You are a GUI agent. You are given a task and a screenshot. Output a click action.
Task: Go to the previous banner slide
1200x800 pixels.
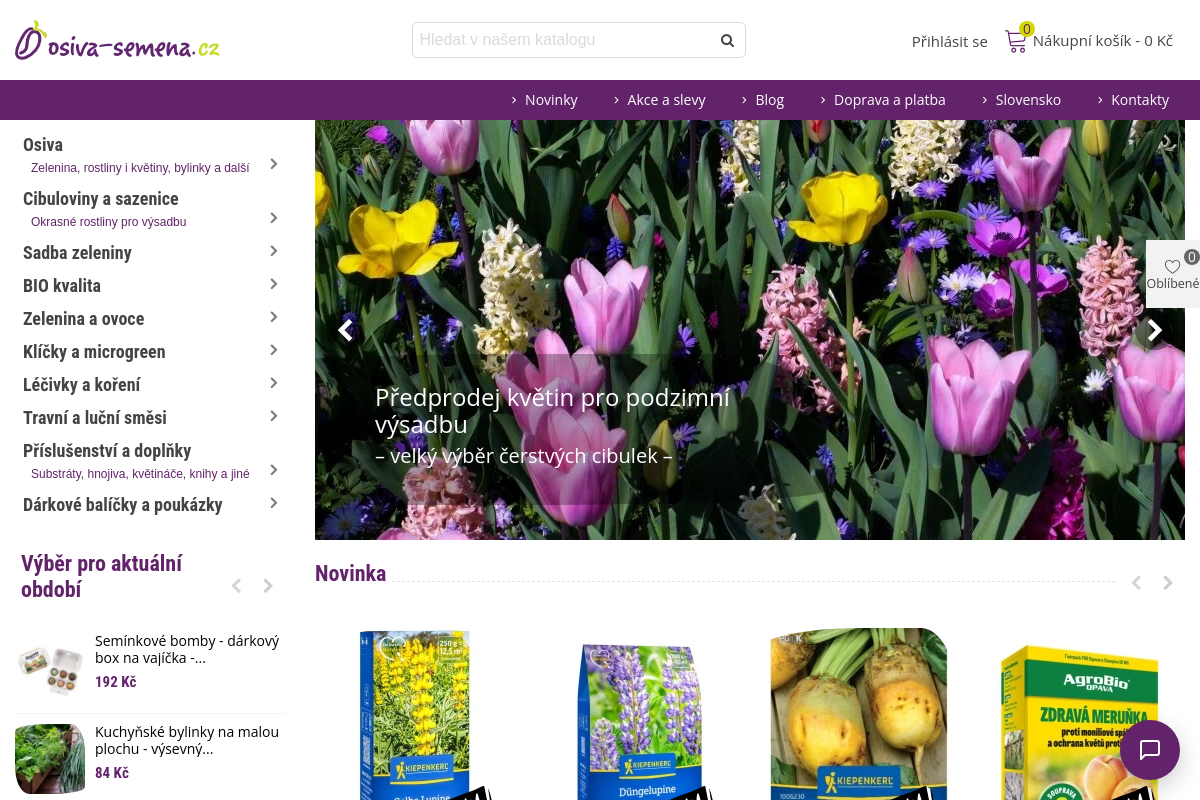coord(345,330)
